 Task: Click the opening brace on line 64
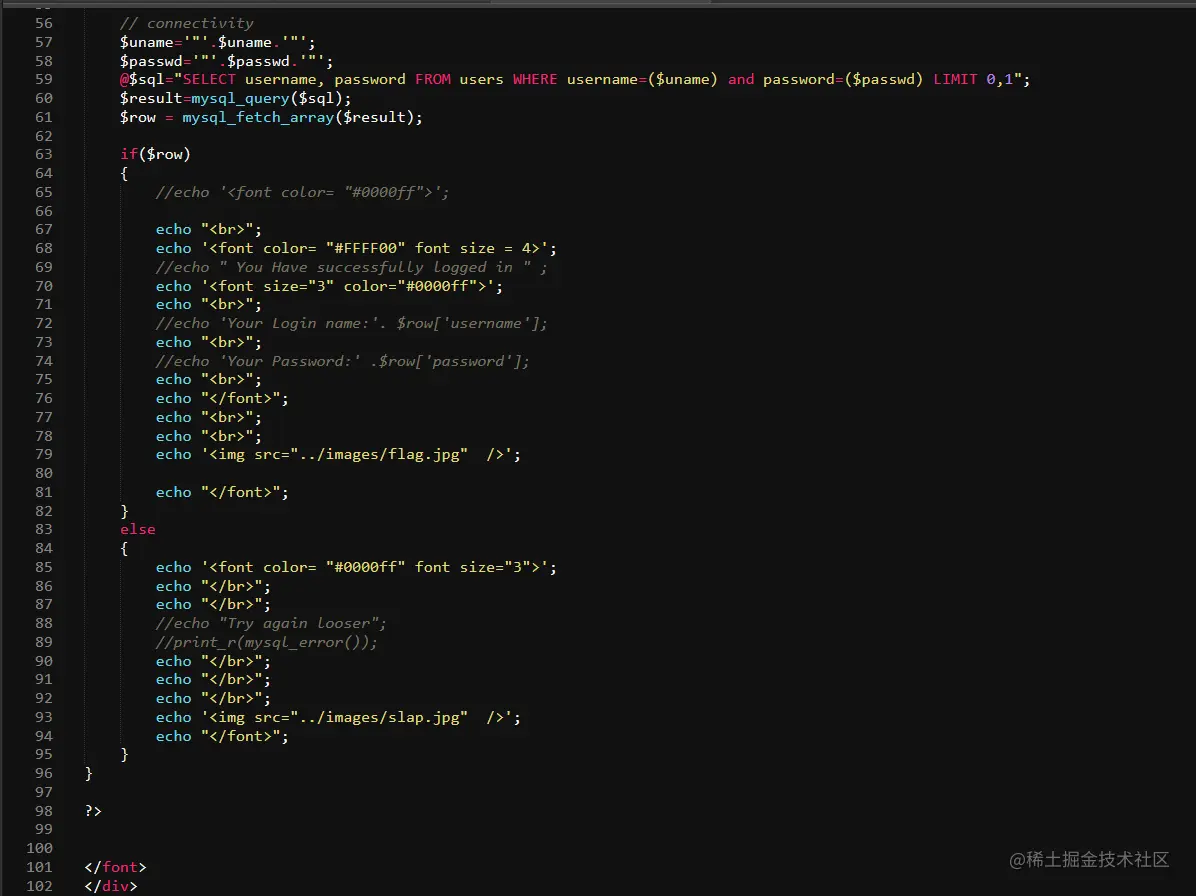point(124,174)
